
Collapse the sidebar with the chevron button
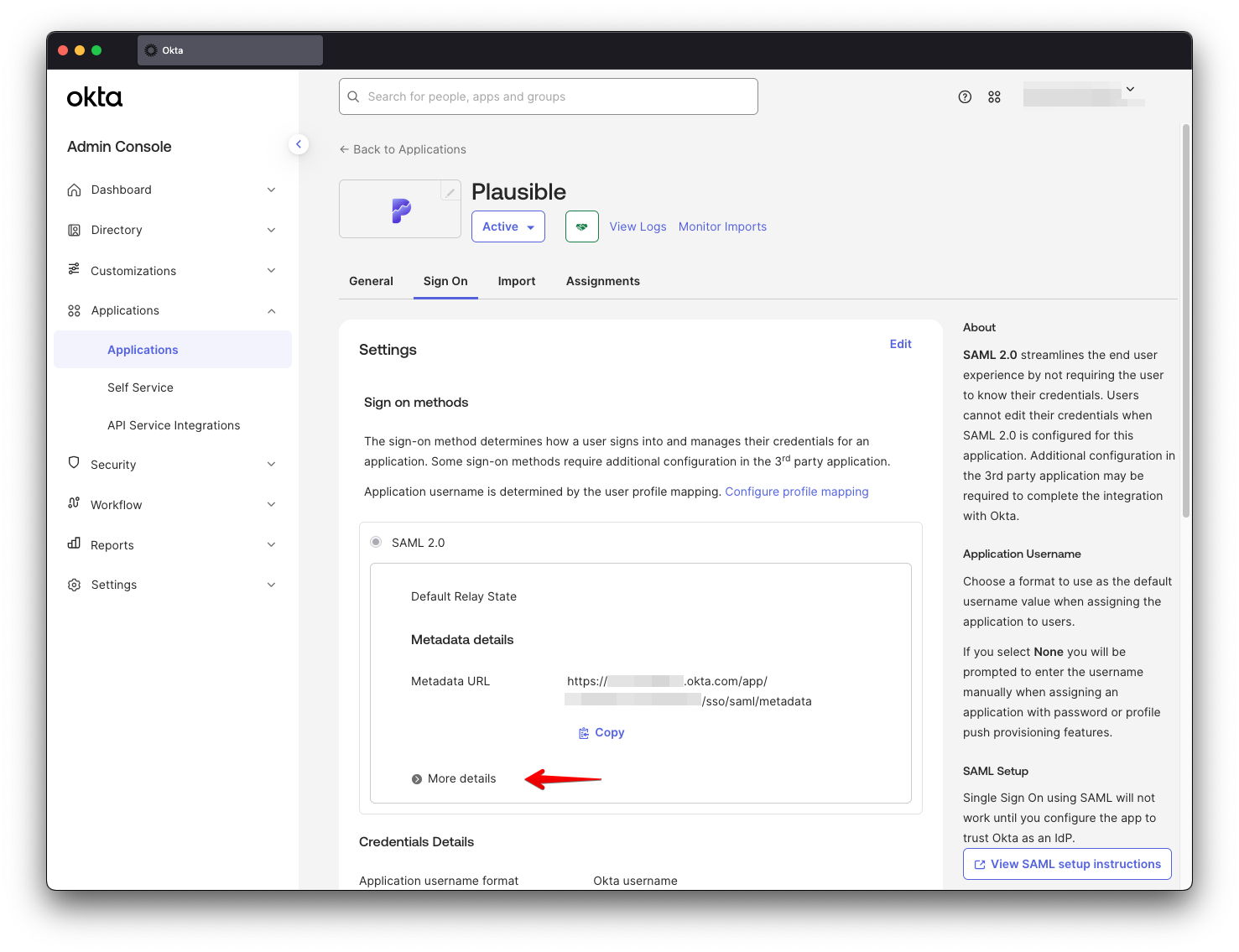(x=299, y=143)
